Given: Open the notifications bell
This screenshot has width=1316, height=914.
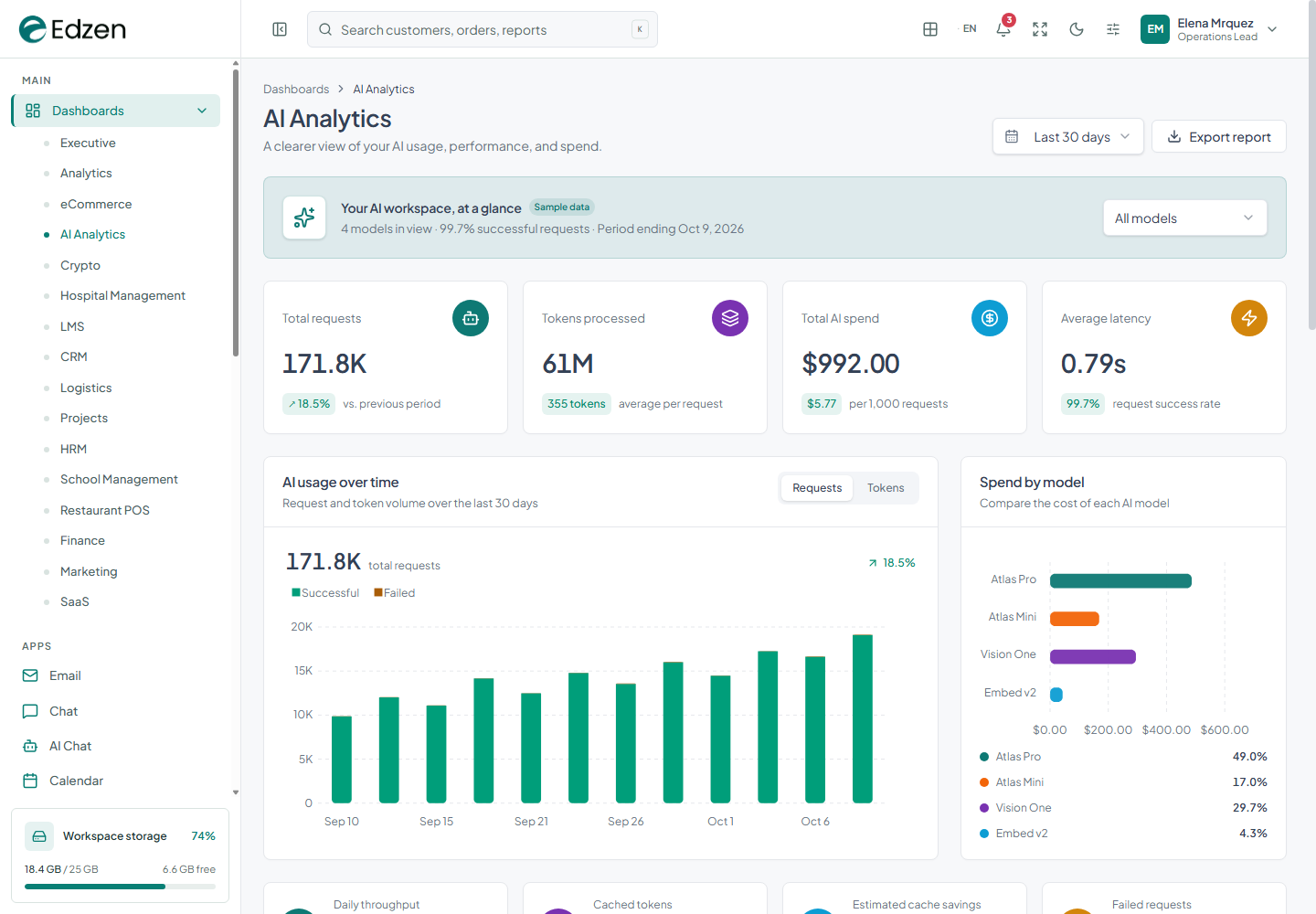Looking at the screenshot, I should (1003, 29).
